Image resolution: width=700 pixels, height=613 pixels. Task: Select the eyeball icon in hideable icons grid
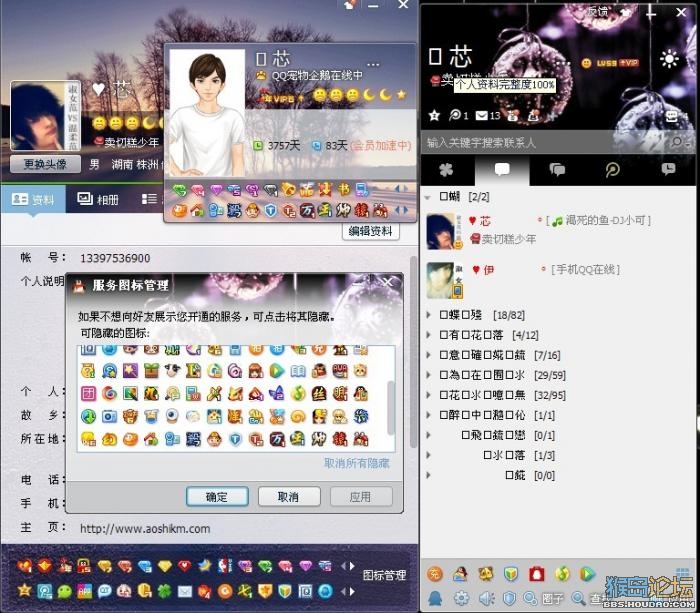pos(172,416)
